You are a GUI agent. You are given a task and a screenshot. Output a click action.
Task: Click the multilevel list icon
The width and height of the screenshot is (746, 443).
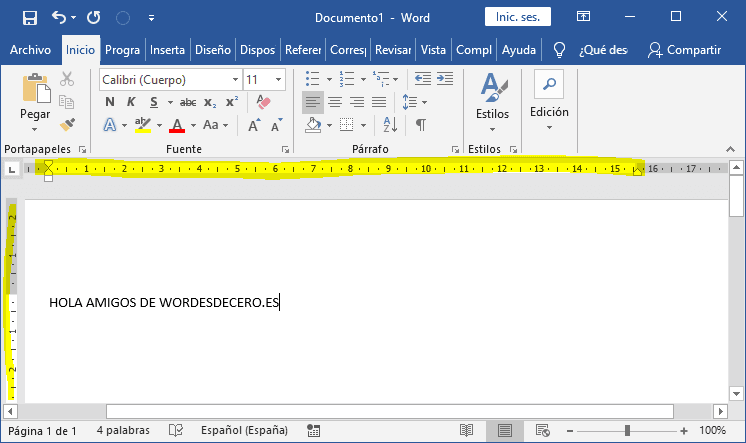(381, 79)
